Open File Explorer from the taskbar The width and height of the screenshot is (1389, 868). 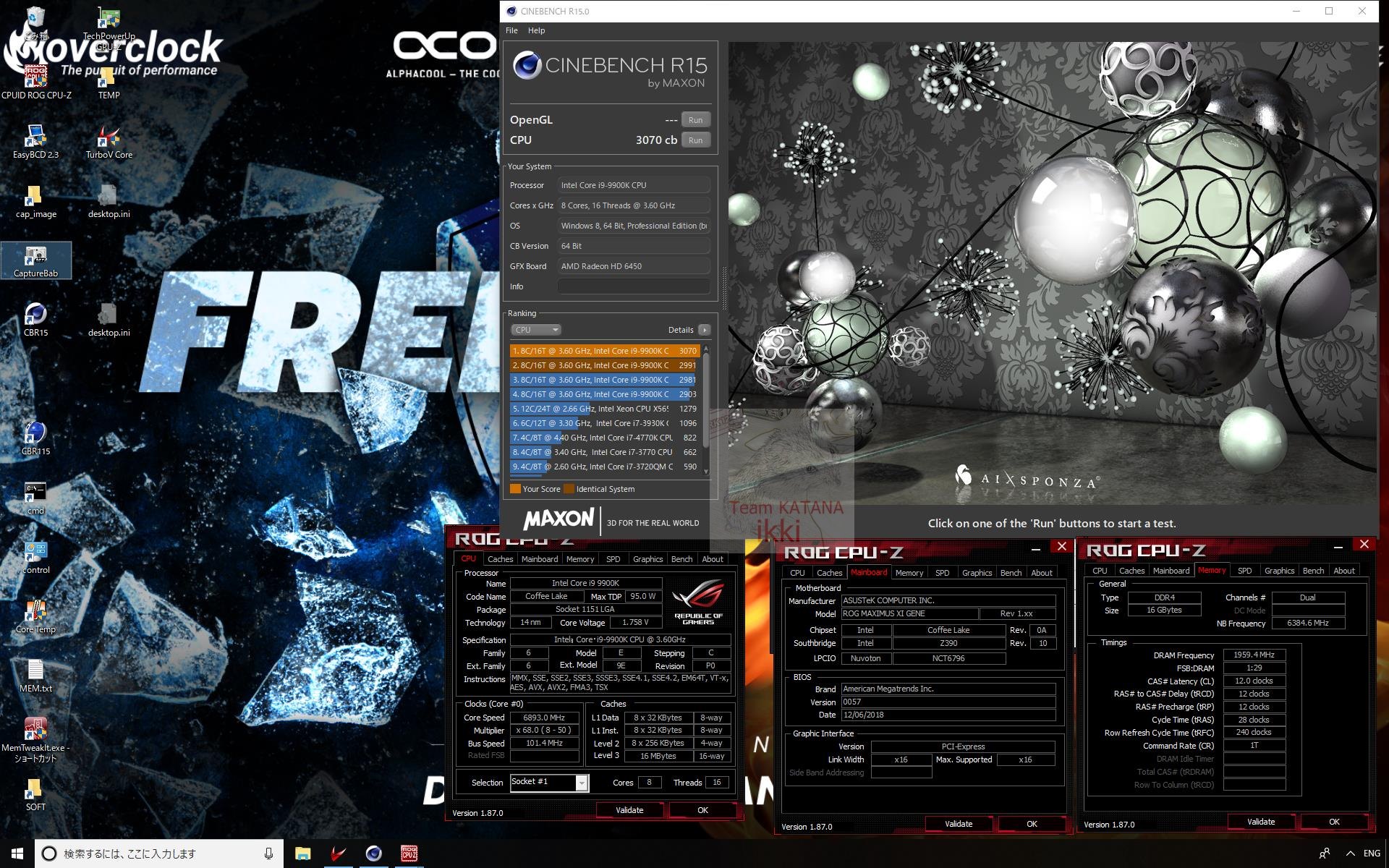tap(302, 854)
